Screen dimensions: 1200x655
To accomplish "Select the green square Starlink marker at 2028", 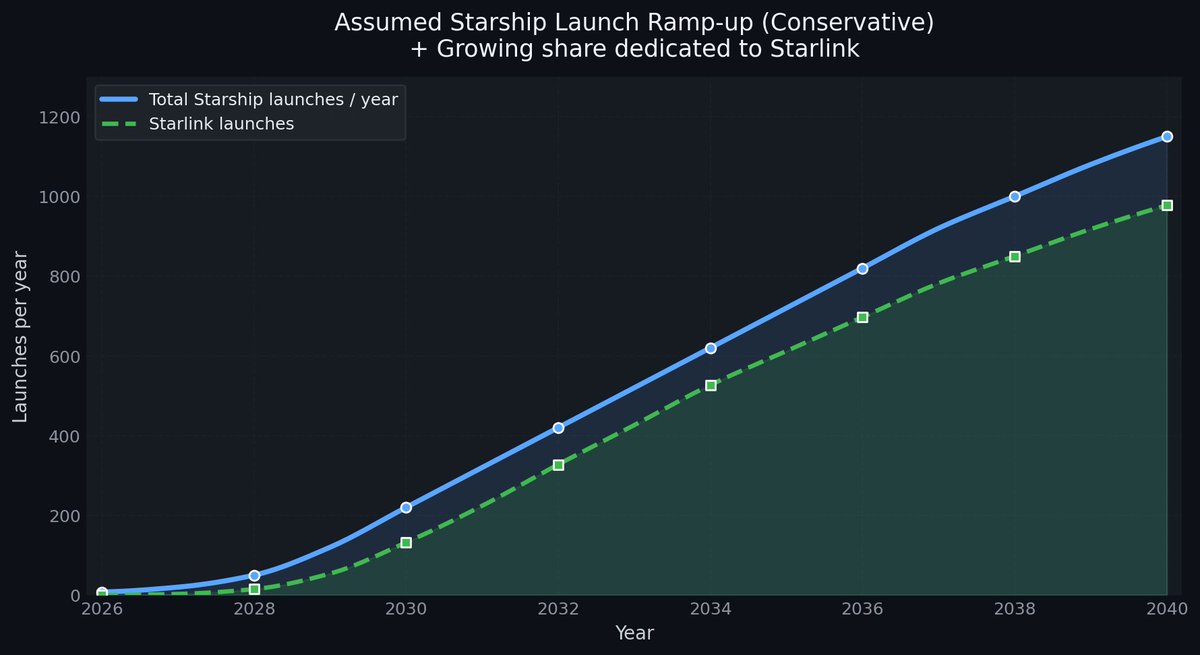I will [254, 590].
